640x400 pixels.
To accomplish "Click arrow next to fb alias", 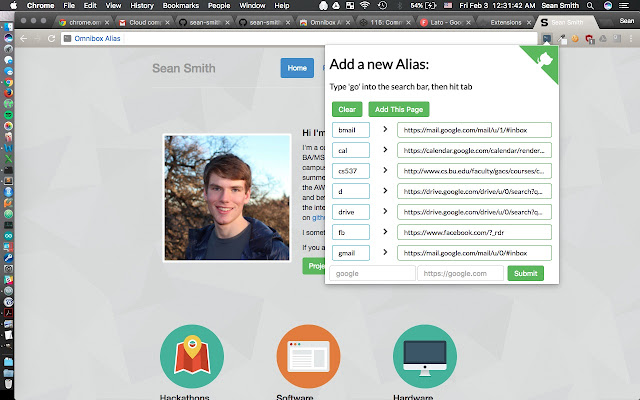I will 385,232.
